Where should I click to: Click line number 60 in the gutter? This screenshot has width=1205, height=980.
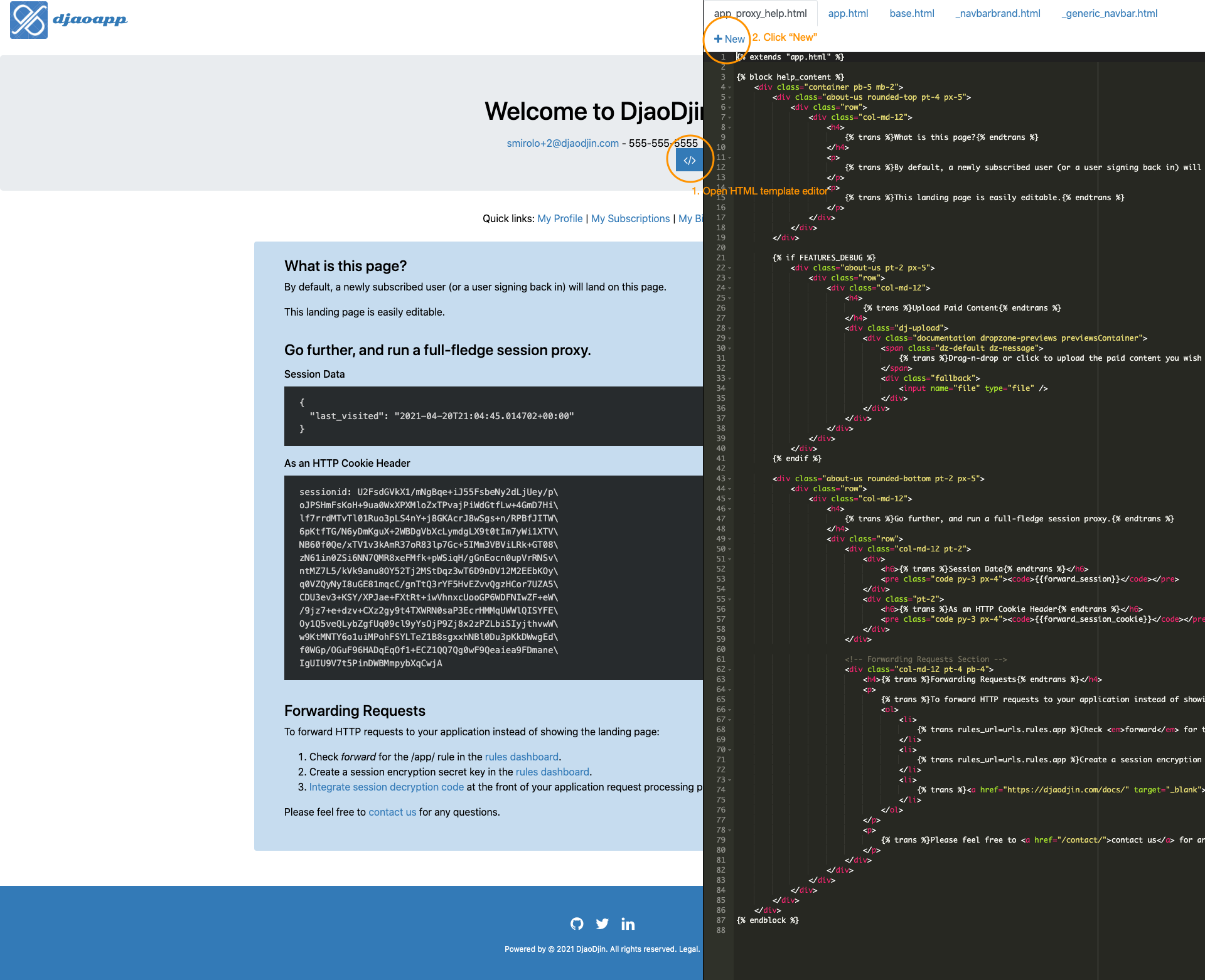pyautogui.click(x=721, y=649)
